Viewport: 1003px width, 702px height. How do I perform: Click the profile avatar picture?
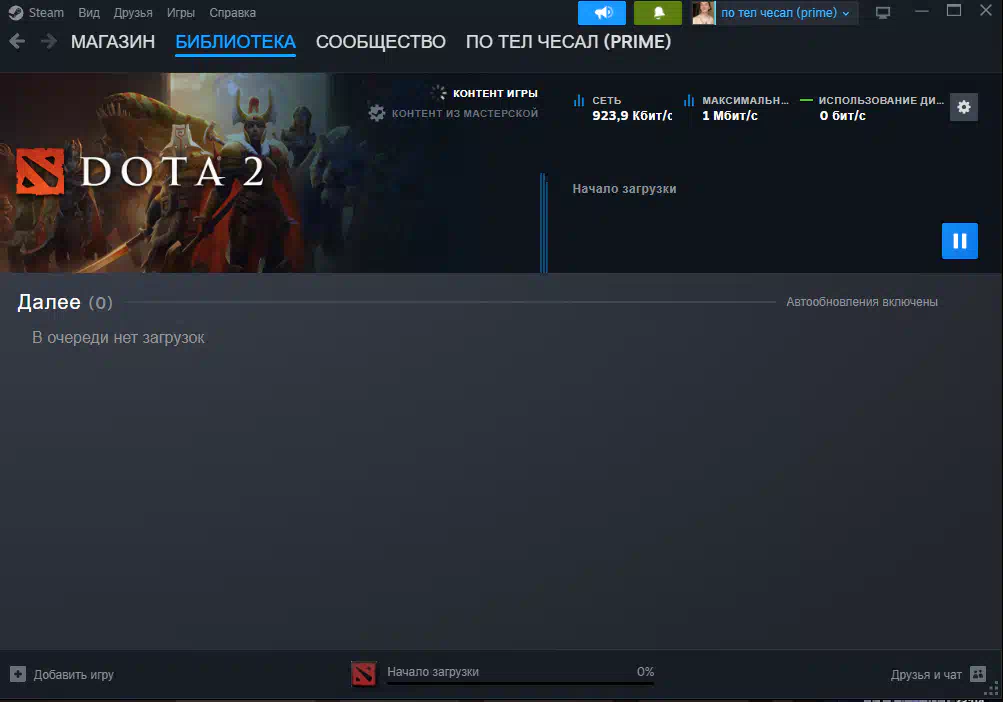click(x=703, y=13)
